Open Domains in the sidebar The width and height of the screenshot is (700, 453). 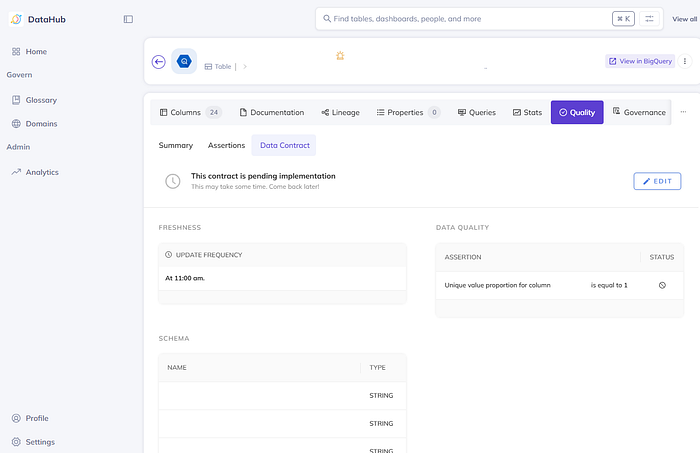click(x=34, y=124)
